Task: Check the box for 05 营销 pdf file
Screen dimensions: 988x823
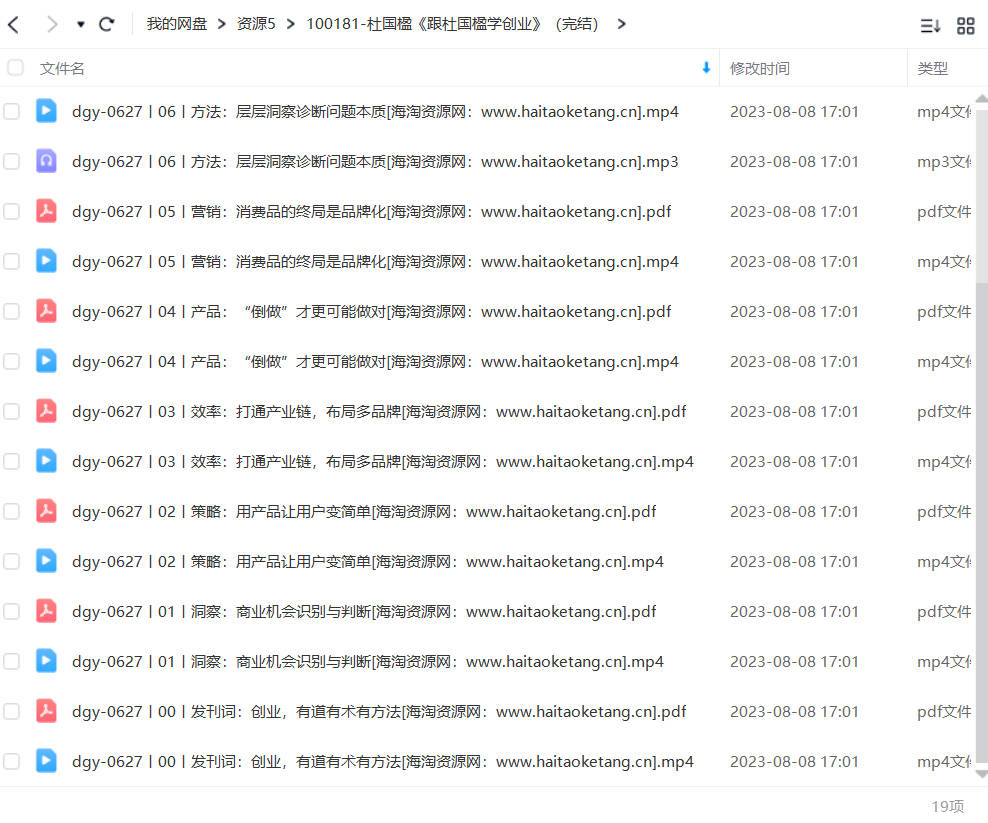Action: click(11, 211)
